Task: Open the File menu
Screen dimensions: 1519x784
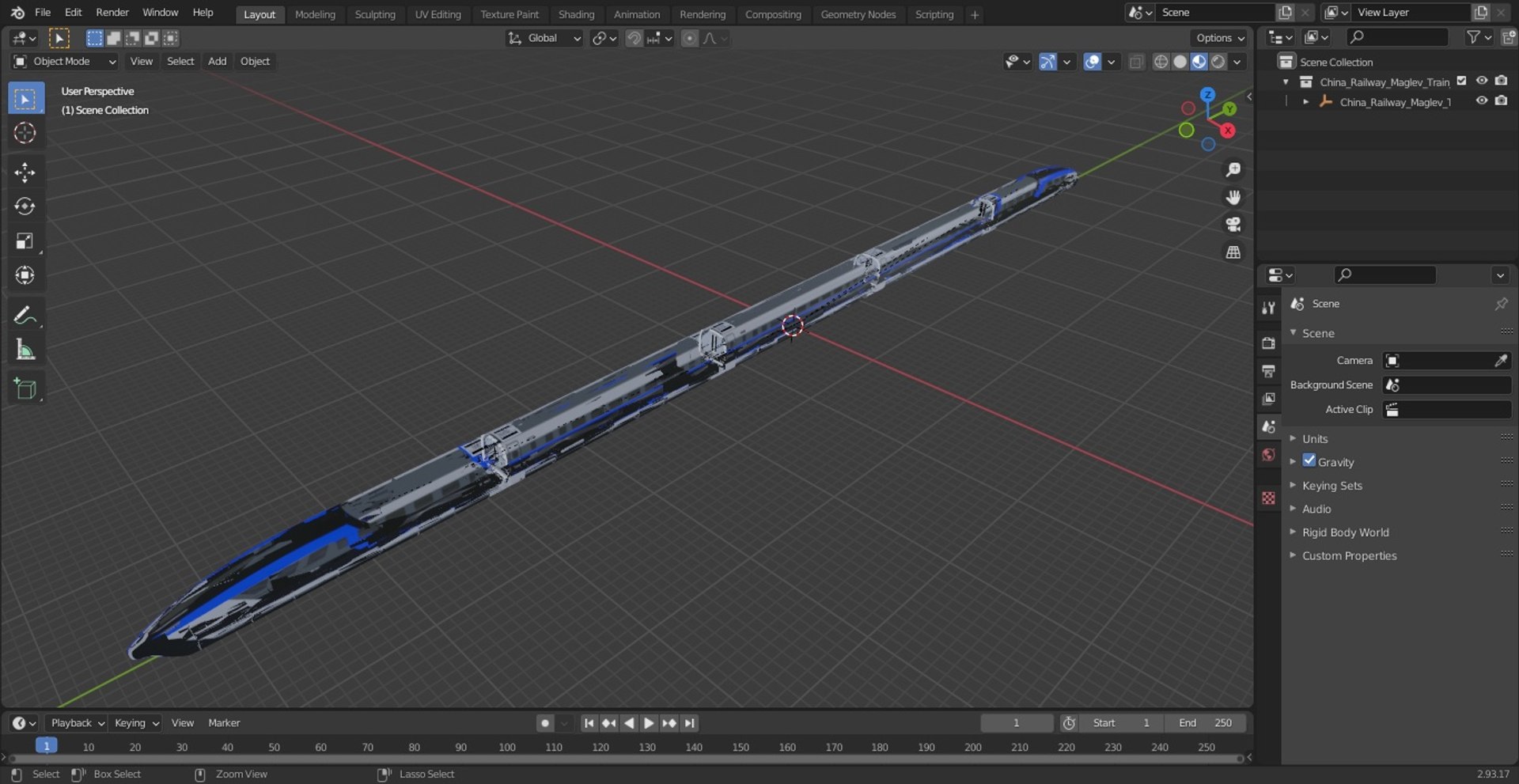Action: 43,13
